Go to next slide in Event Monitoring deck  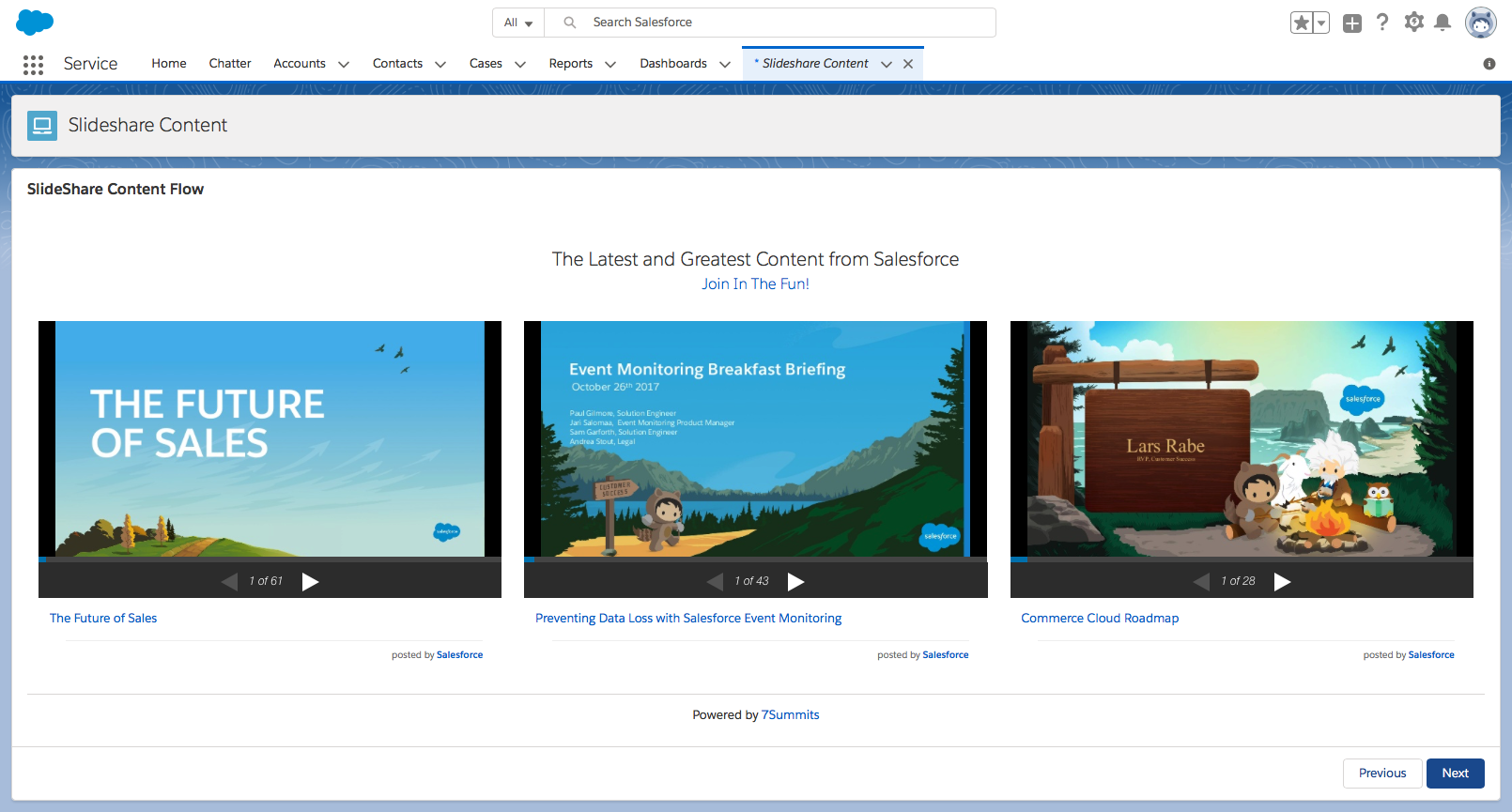coord(796,581)
